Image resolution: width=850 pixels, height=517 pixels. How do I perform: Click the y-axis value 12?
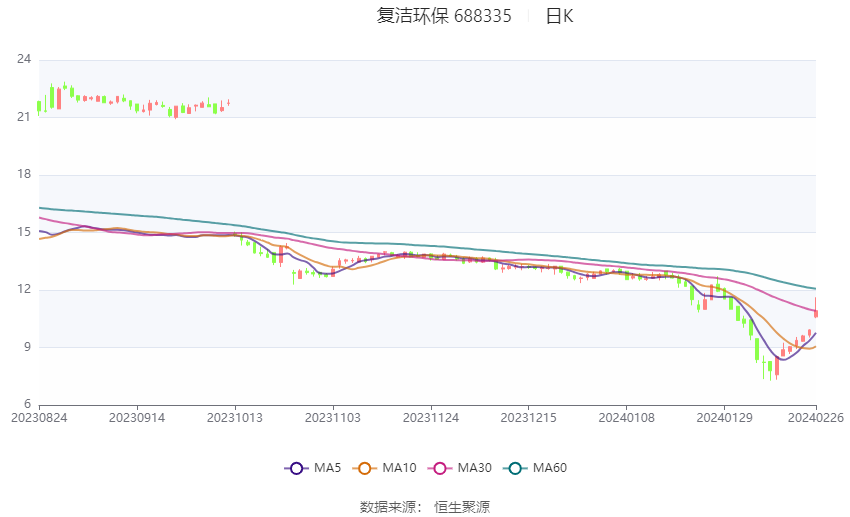(24, 289)
